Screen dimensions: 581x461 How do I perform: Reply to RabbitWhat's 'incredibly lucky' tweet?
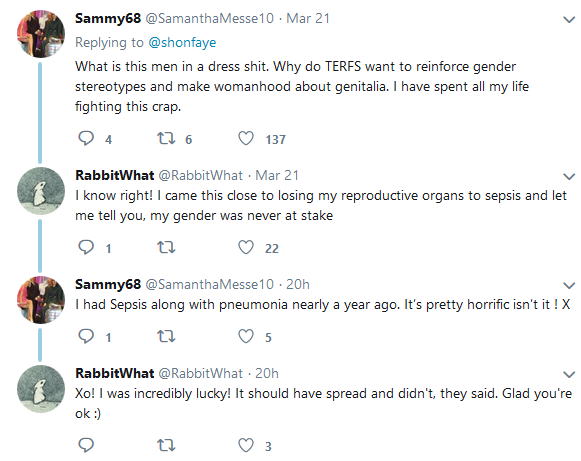click(86, 445)
